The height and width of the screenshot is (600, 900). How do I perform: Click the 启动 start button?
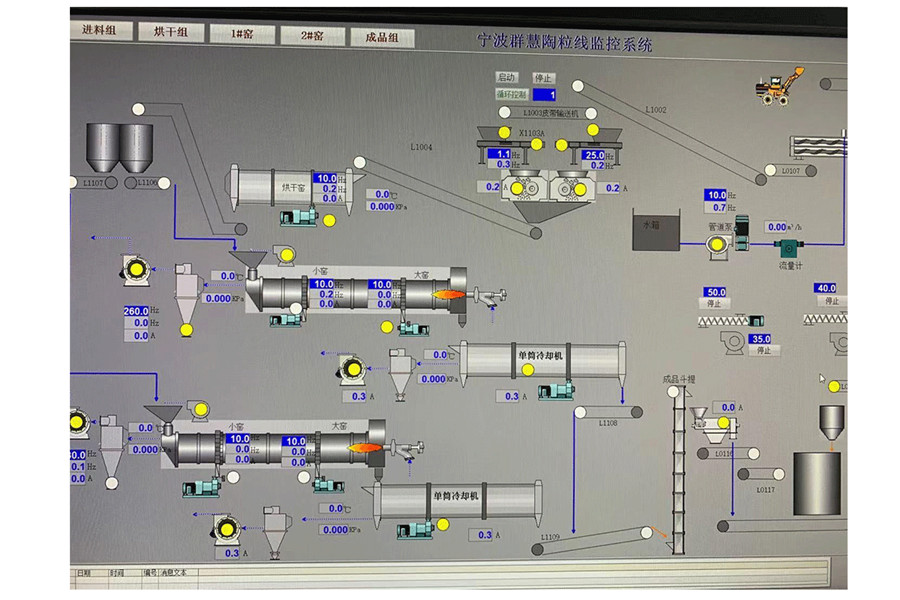point(506,77)
